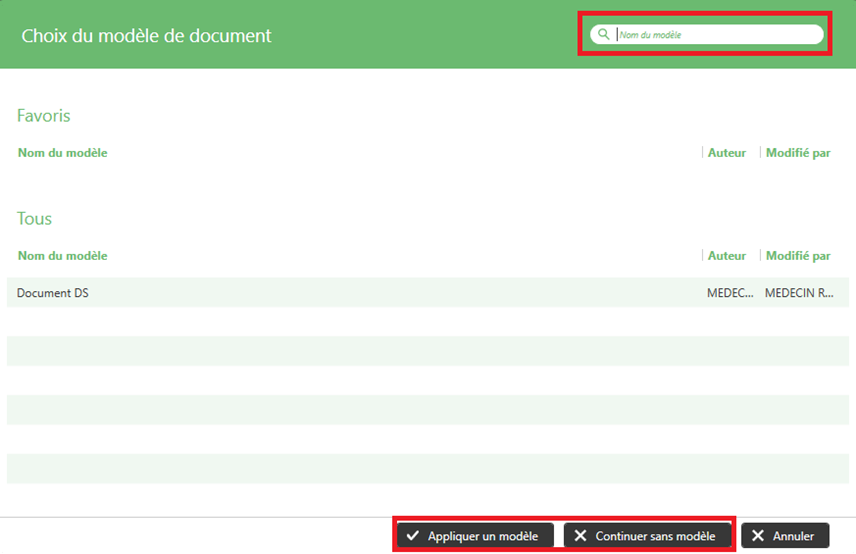Sort Favoris list by 'Modifié par' column

coord(798,153)
